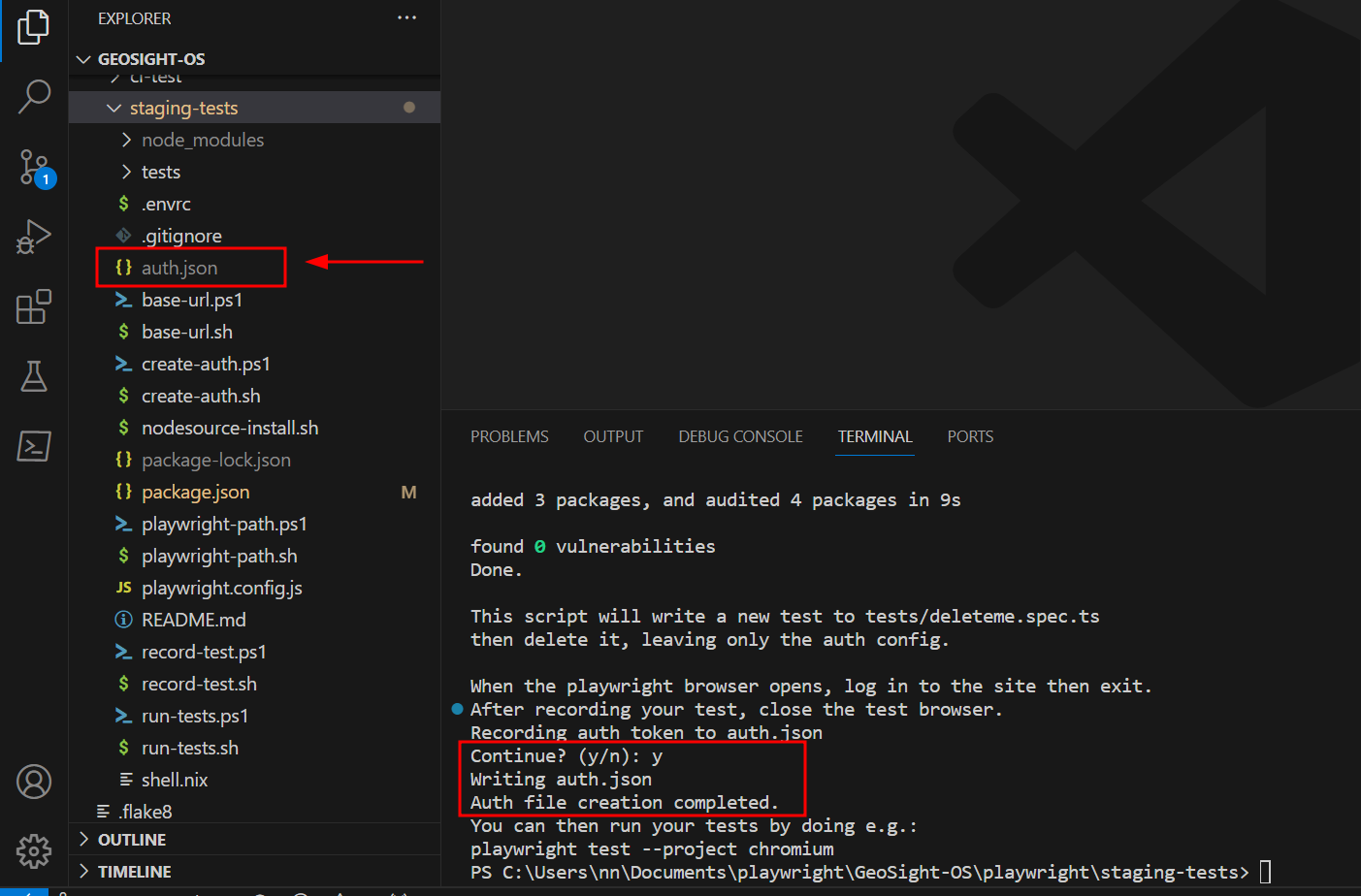The width and height of the screenshot is (1361, 896).
Task: Click the shell icon beside run-tests.sh
Action: 123,748
